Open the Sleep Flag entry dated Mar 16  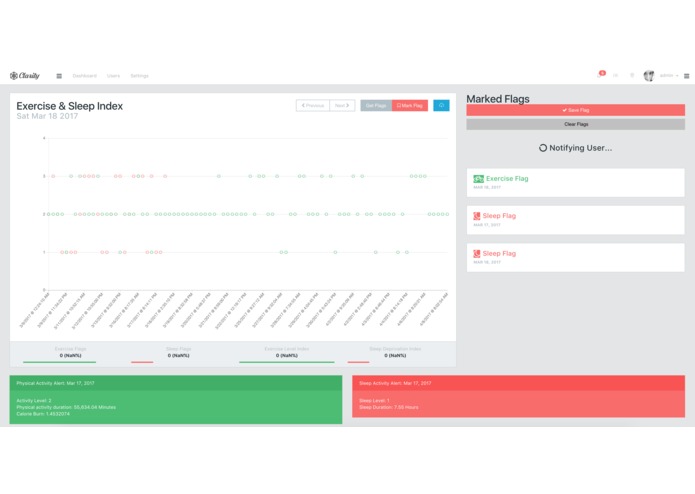point(575,257)
